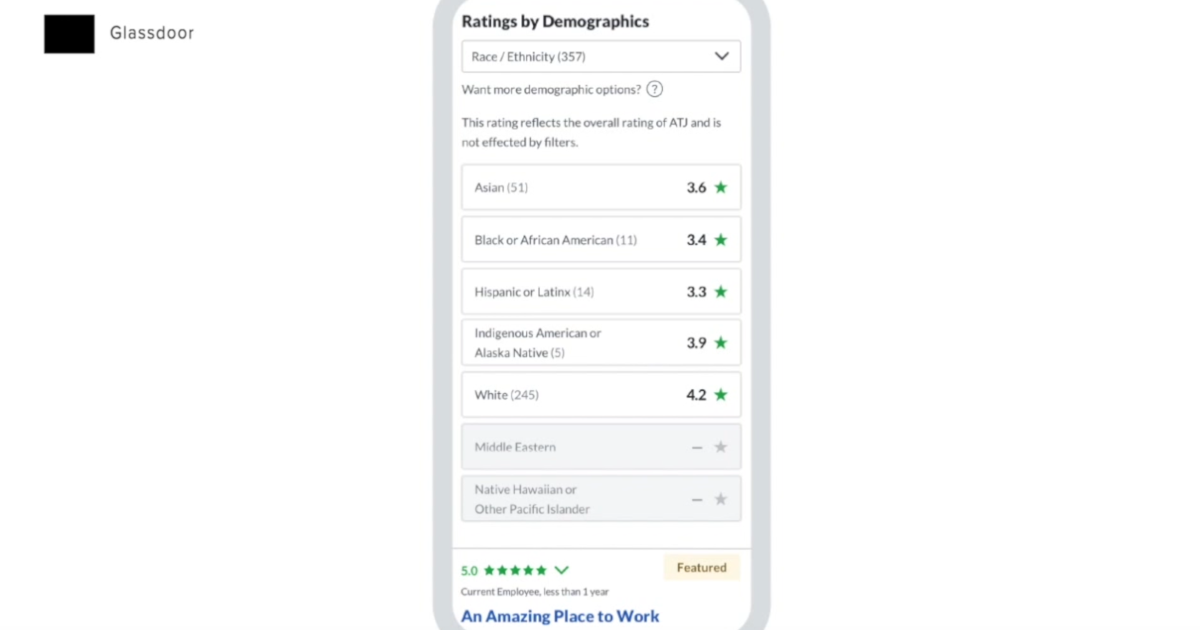Click the question mark help icon
This screenshot has height=630, width=1200.
655,89
